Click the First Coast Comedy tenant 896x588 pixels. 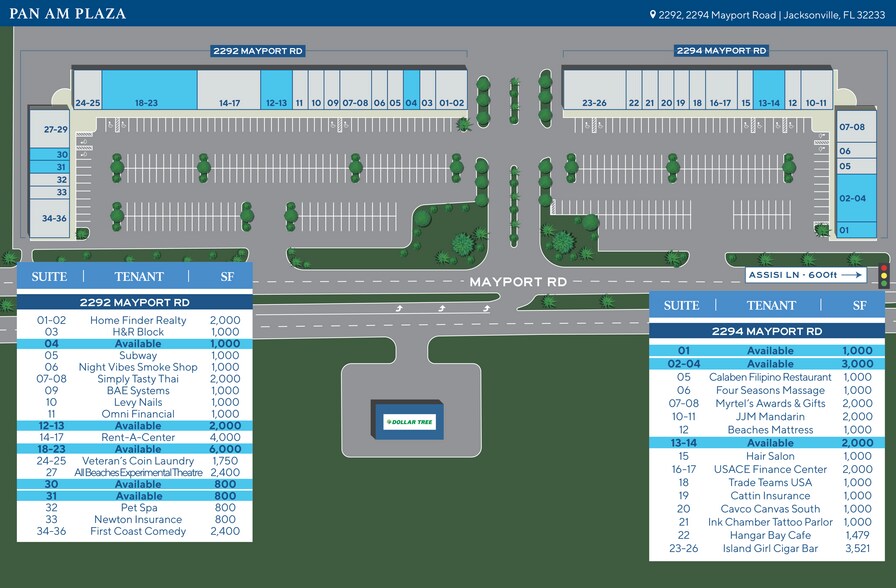(138, 531)
